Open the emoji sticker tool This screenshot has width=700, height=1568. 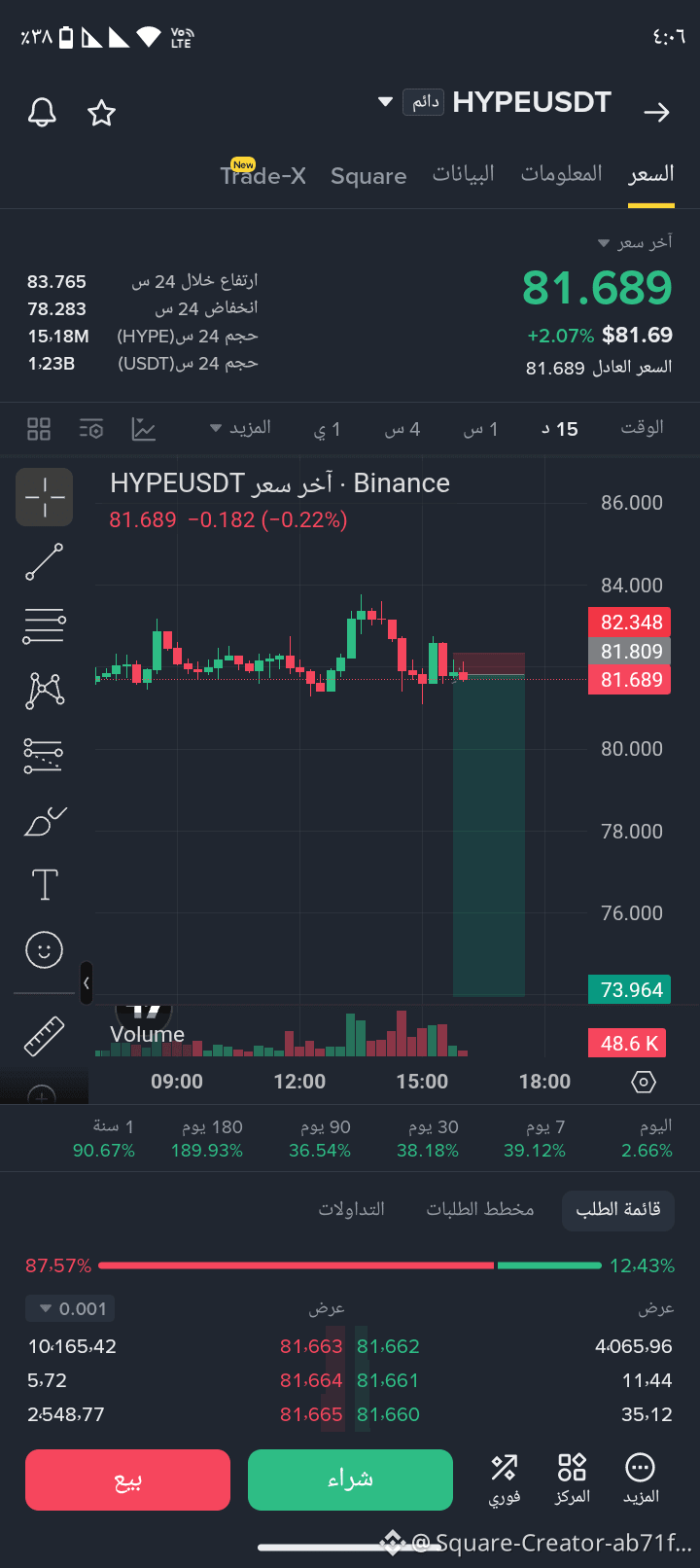[45, 949]
